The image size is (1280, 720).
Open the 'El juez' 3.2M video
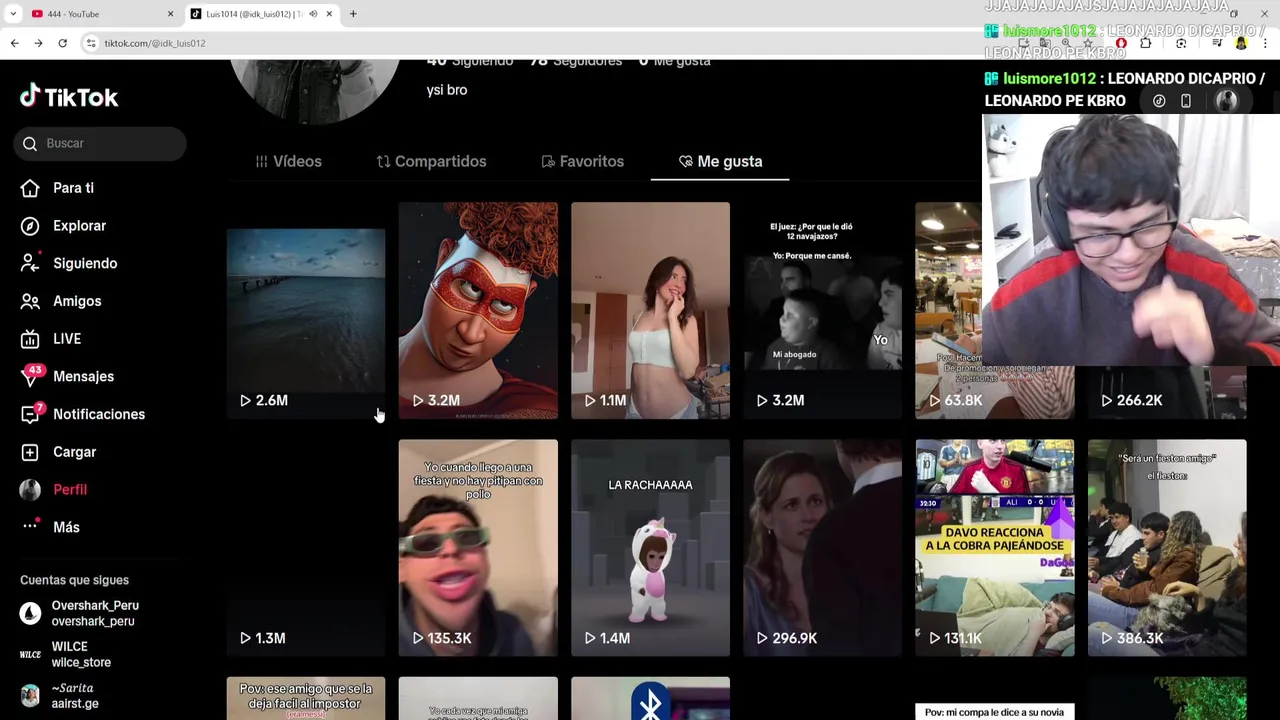pos(822,310)
